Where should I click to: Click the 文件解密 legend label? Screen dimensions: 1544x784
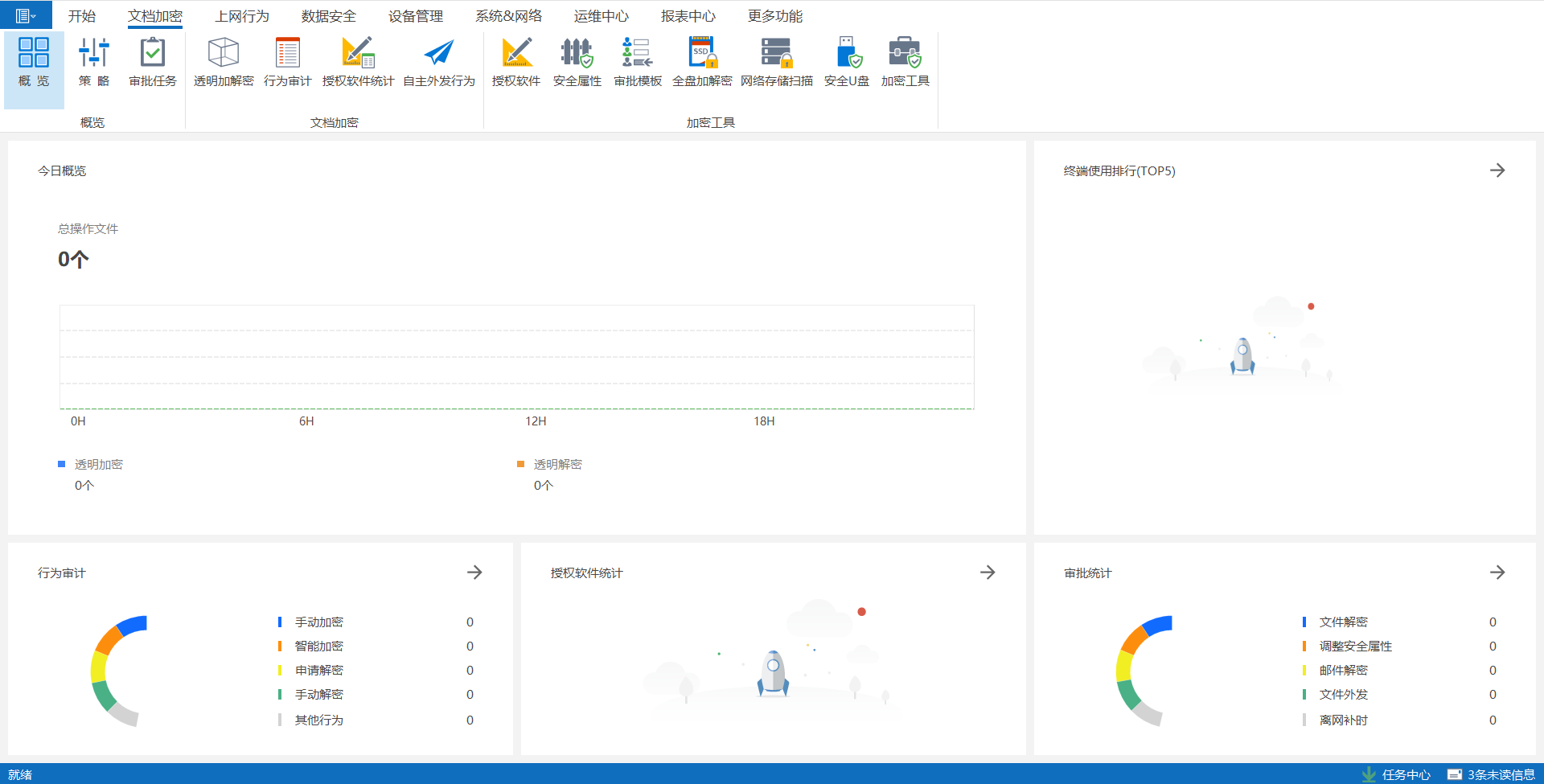coord(1344,622)
